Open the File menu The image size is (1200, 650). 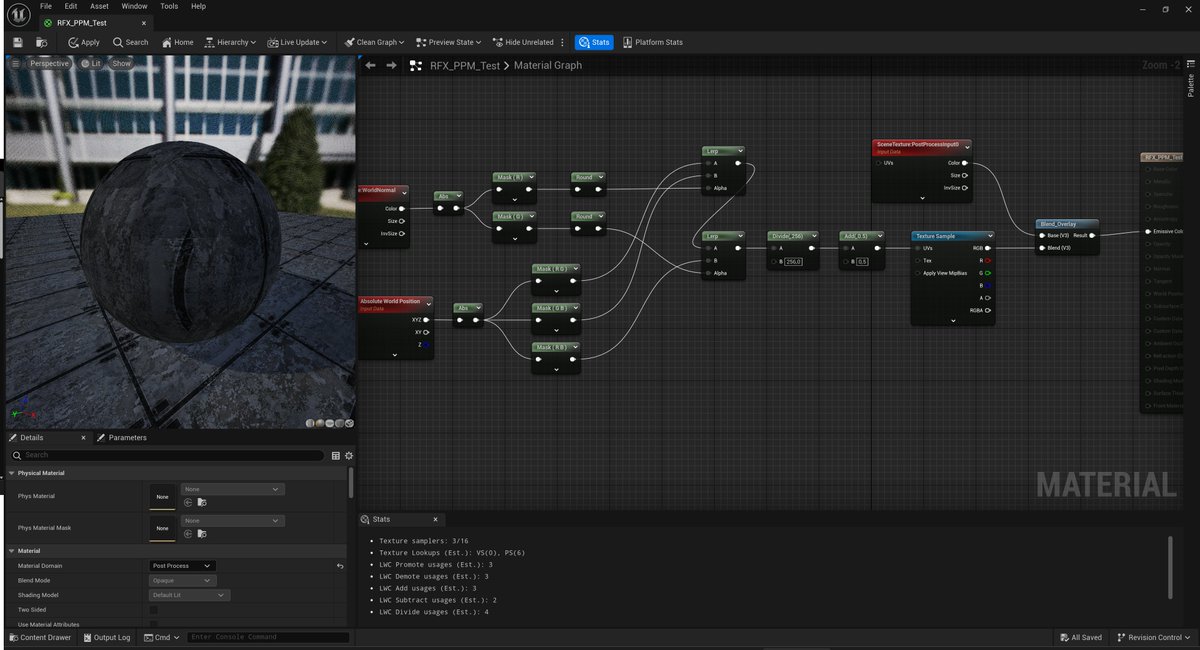[46, 6]
